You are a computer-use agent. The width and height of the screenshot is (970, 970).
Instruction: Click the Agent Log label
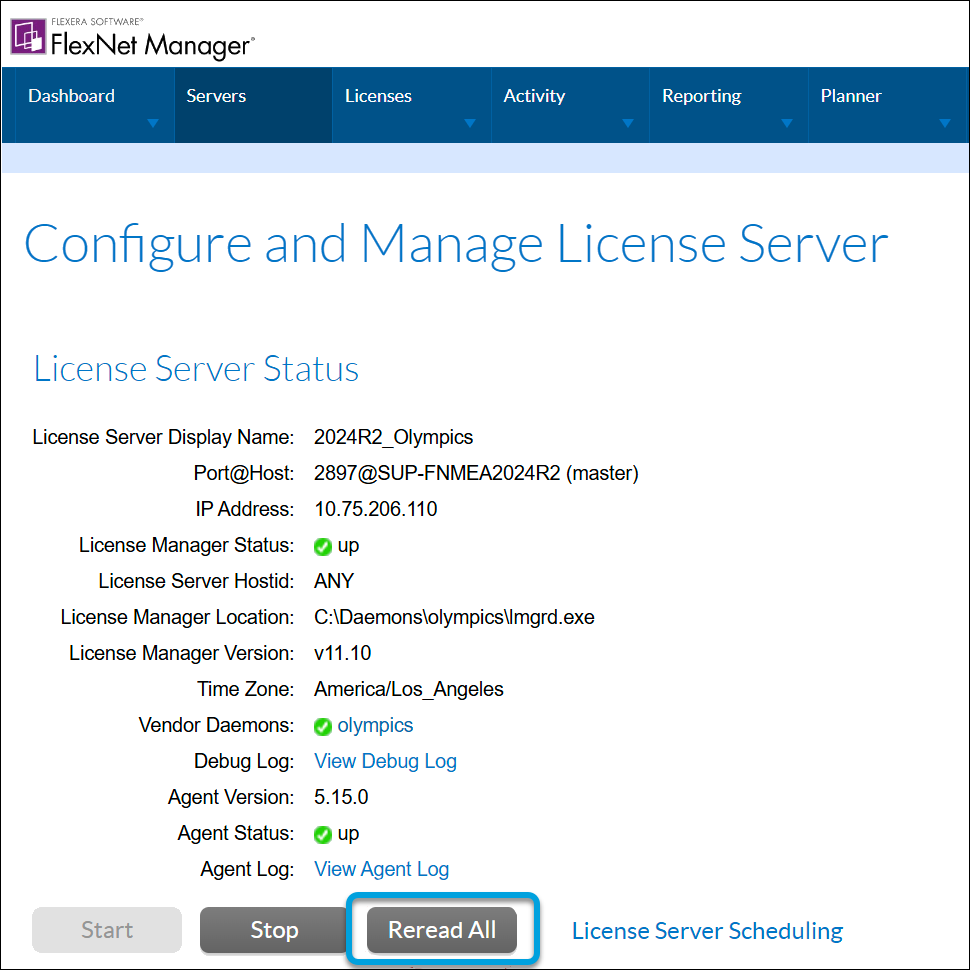pos(247,869)
